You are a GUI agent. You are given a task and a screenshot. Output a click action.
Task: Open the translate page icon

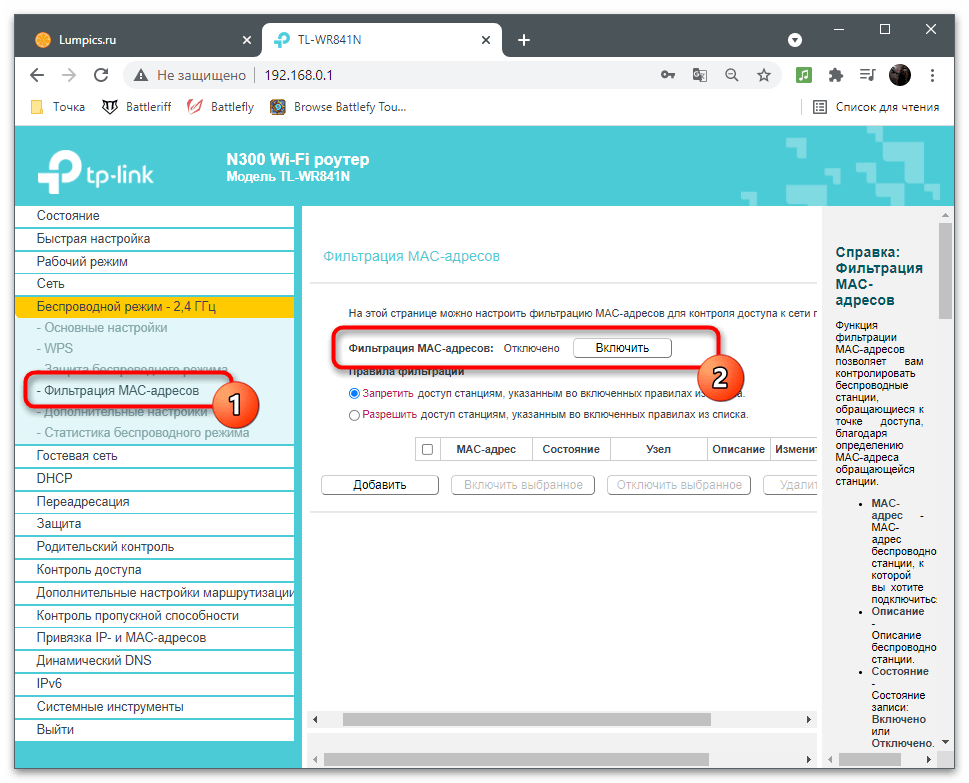[700, 75]
